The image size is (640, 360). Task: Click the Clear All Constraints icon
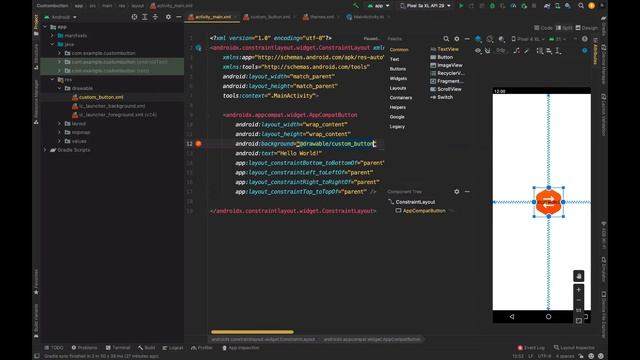(x=517, y=51)
